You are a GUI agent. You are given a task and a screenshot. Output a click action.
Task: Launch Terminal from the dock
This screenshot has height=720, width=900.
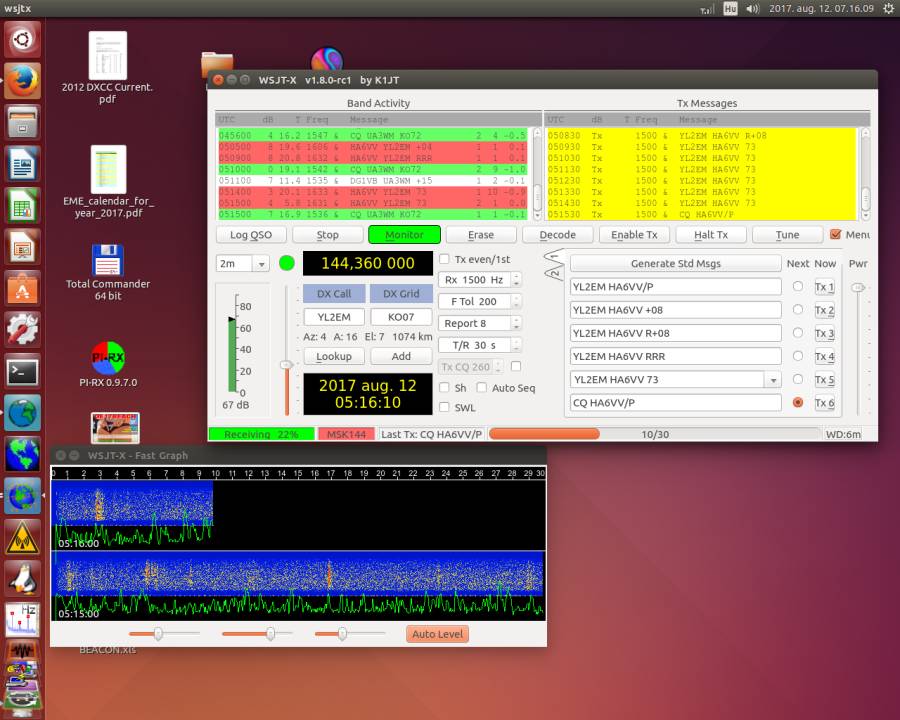pyautogui.click(x=22, y=371)
